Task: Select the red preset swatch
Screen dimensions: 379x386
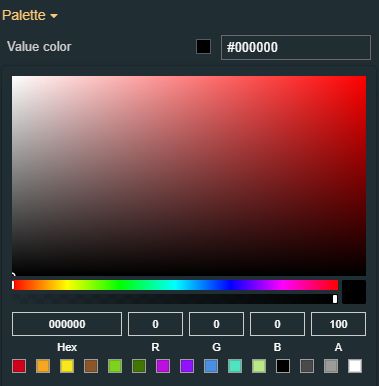Action: pos(19,366)
